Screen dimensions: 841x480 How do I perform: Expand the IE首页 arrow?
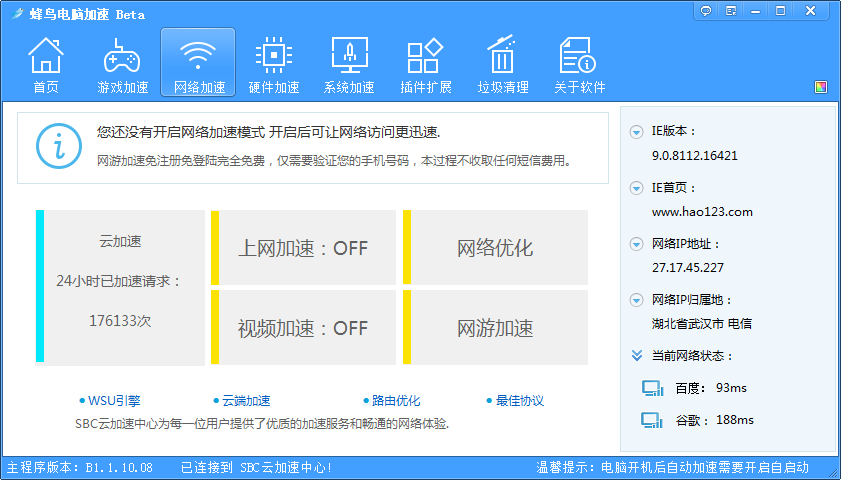click(636, 188)
